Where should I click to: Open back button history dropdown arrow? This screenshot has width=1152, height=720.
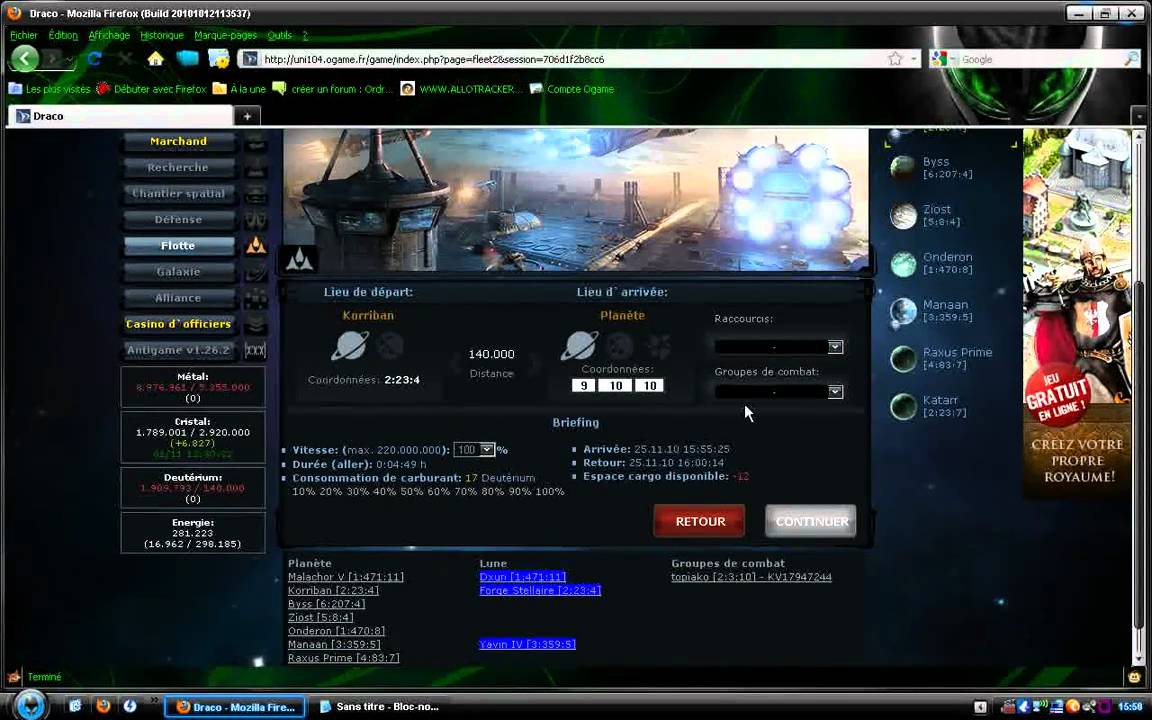pyautogui.click(x=69, y=60)
